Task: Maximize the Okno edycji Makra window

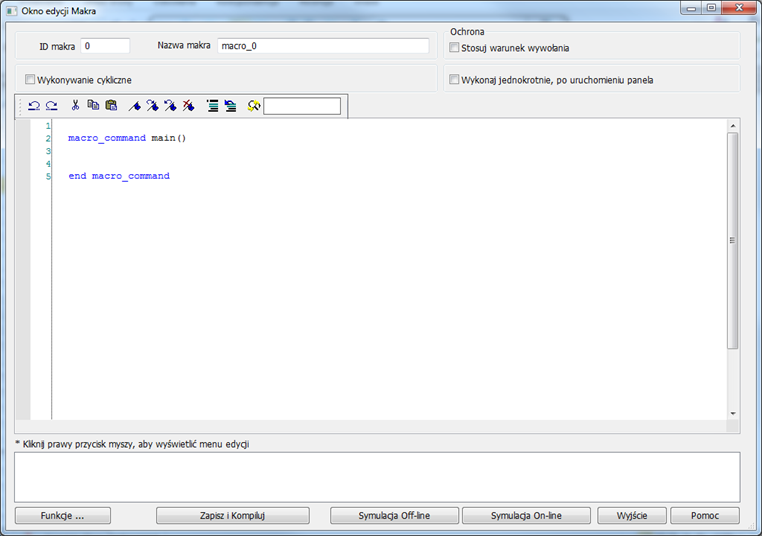Action: pyautogui.click(x=711, y=7)
